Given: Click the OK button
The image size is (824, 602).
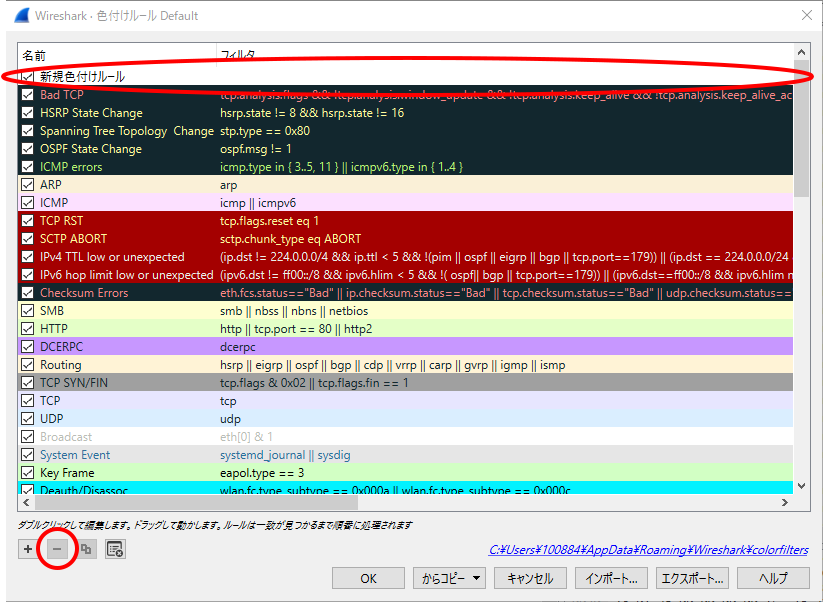Looking at the screenshot, I should (368, 578).
